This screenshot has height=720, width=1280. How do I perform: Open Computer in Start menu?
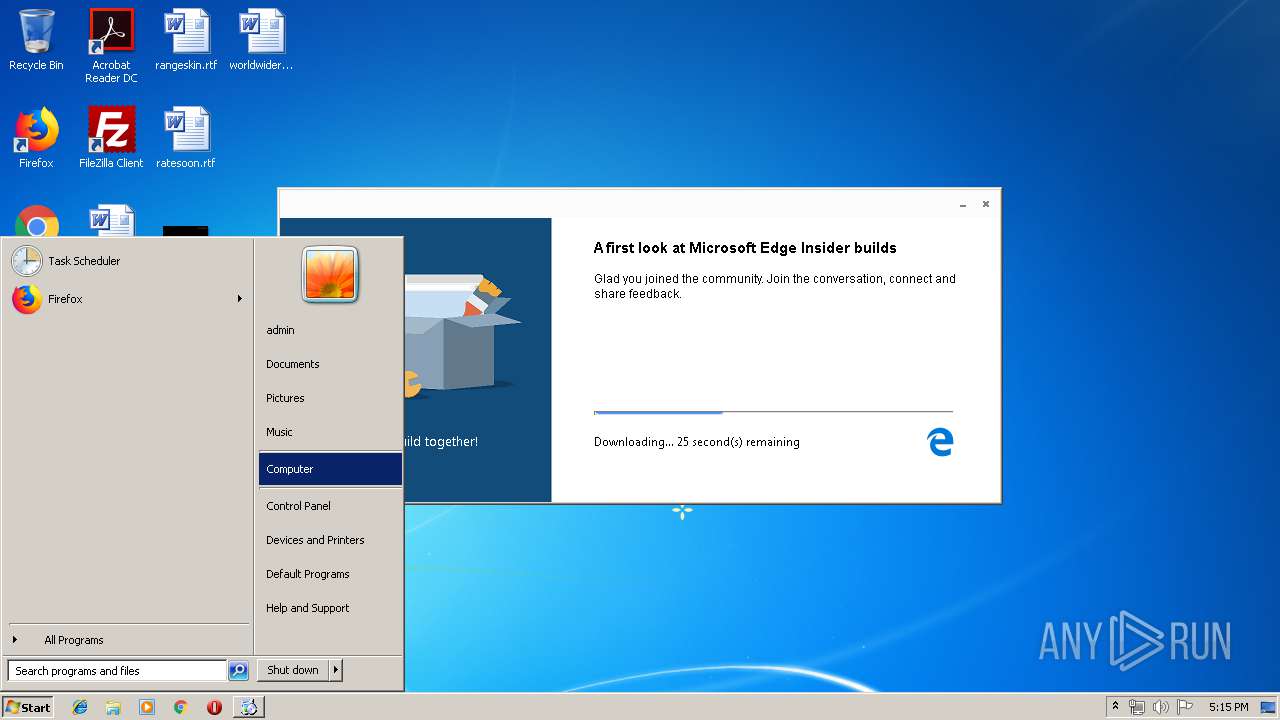[330, 469]
